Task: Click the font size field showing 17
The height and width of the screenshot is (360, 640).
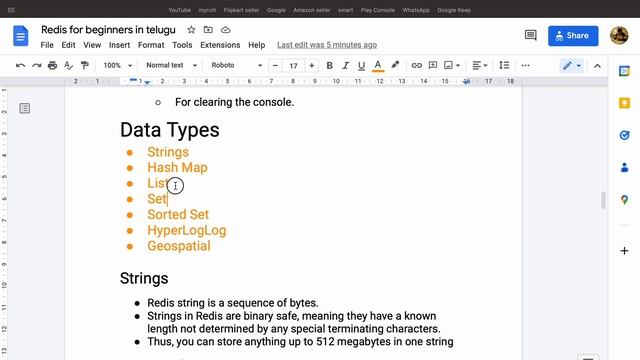Action: coord(293,66)
